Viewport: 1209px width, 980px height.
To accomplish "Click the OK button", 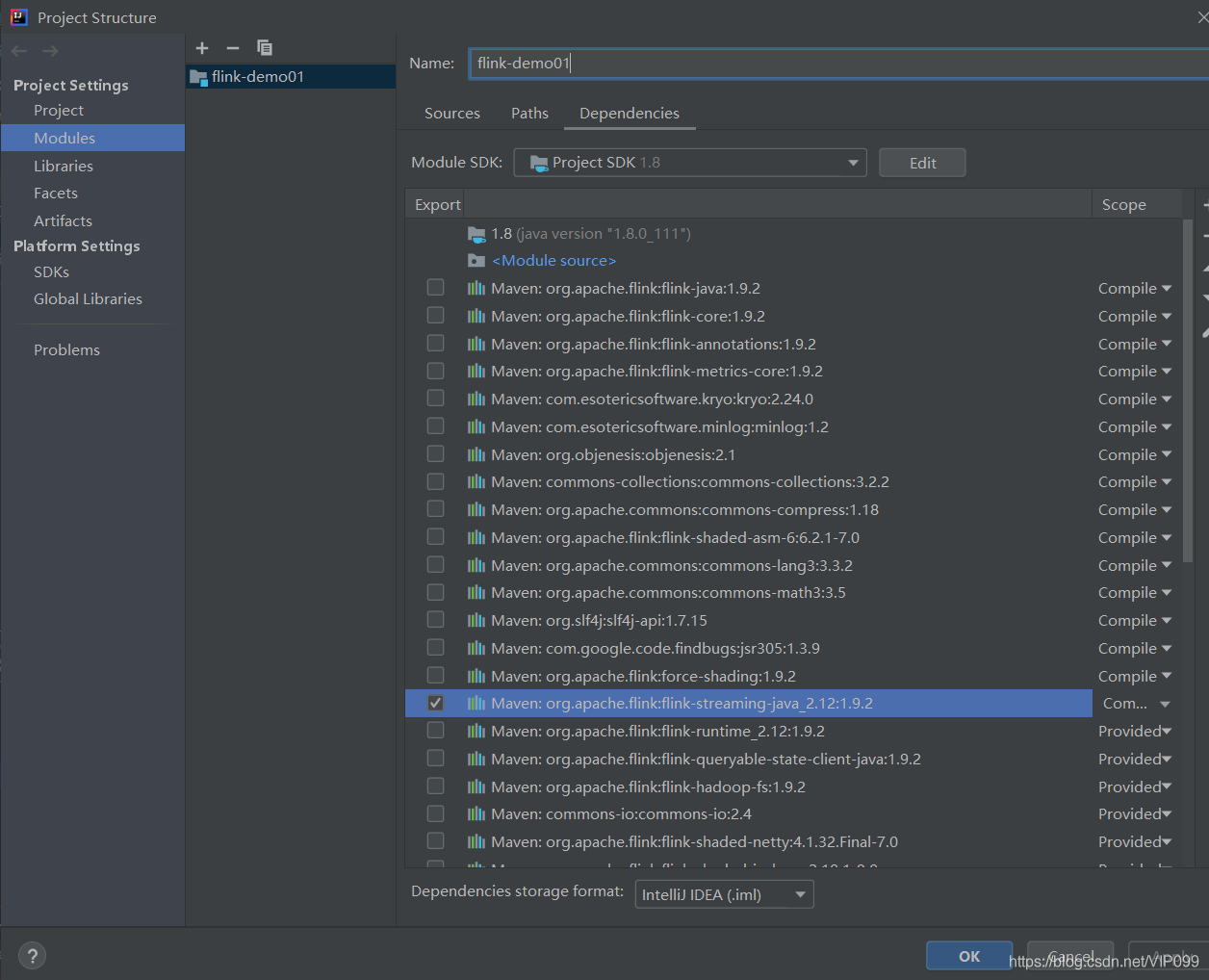I will tap(967, 955).
